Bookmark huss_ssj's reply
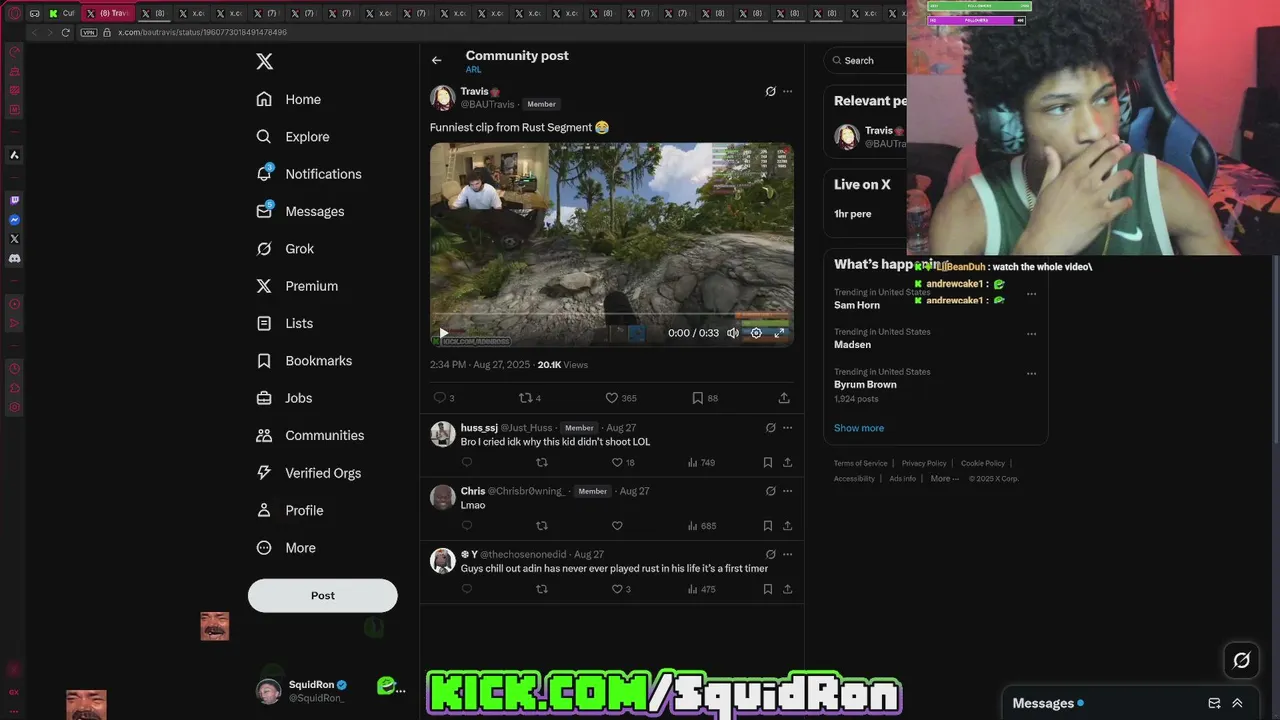The image size is (1280, 720). (767, 462)
